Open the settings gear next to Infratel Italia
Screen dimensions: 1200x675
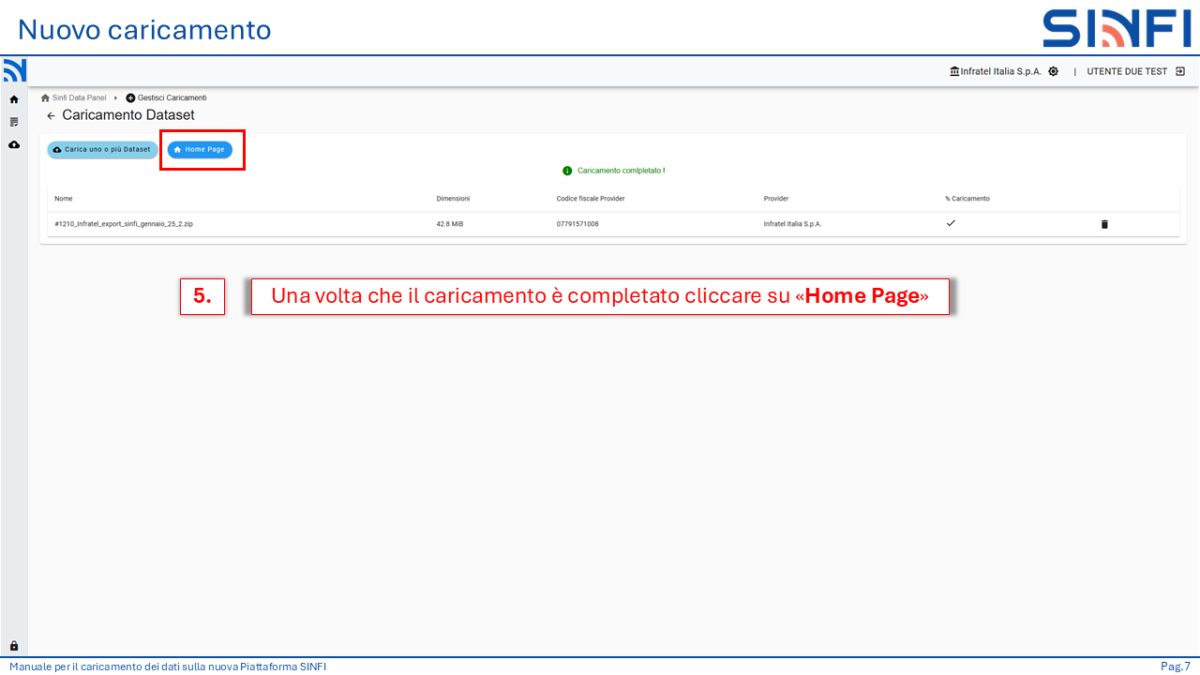click(1053, 72)
